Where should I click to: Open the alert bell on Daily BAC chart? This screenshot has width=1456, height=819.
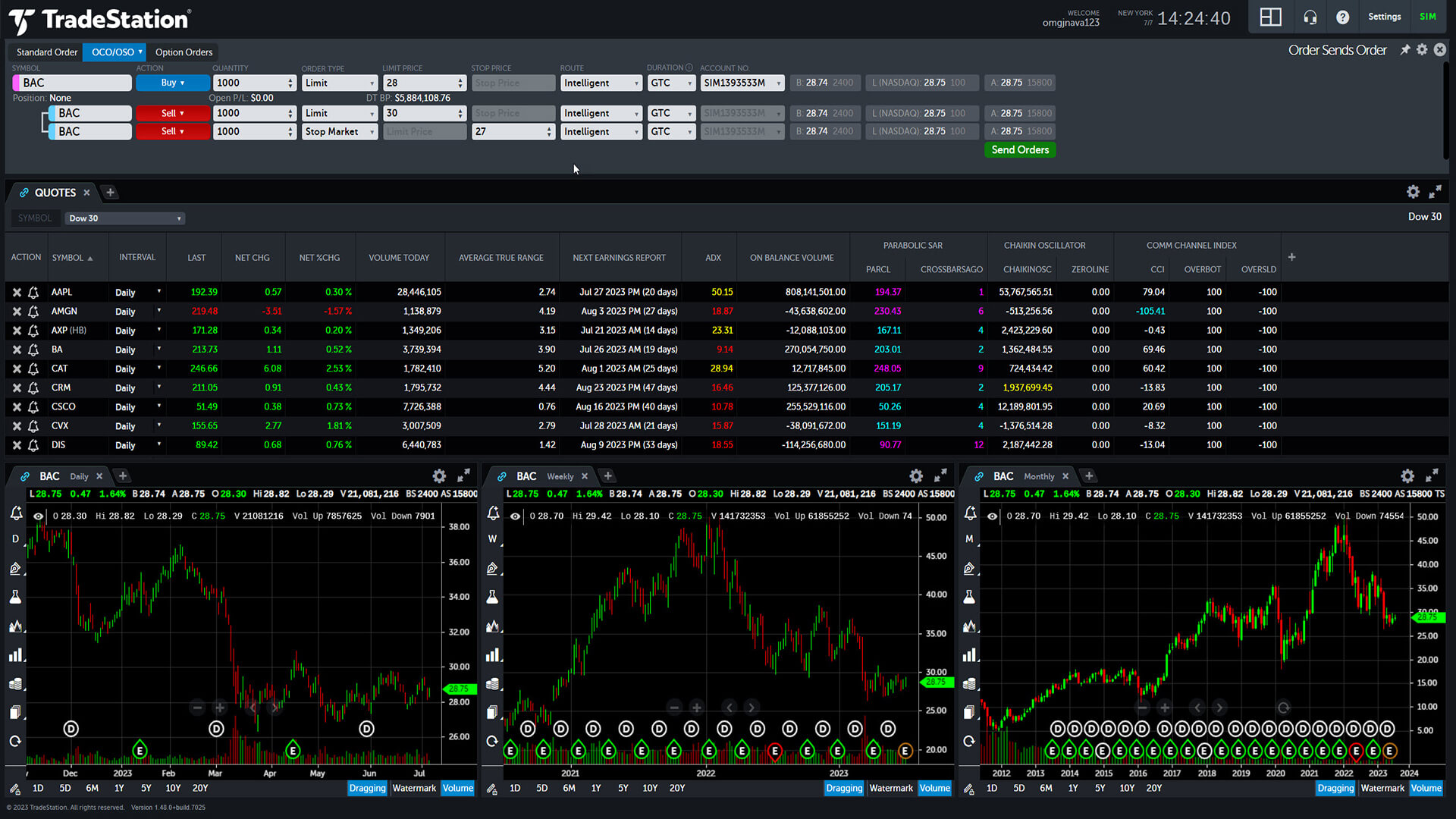16,513
